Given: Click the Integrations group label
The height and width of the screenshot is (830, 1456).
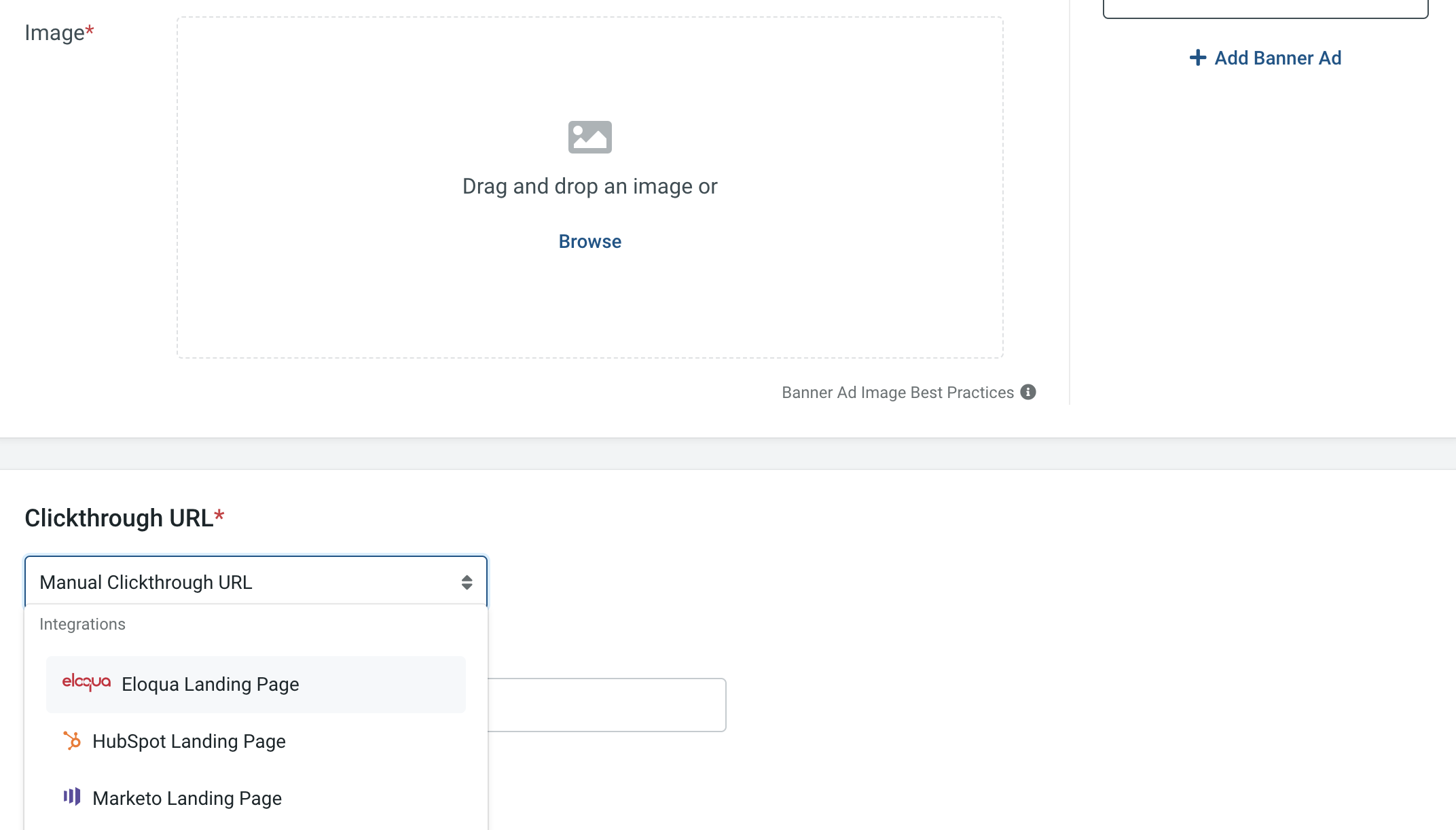Looking at the screenshot, I should [82, 624].
